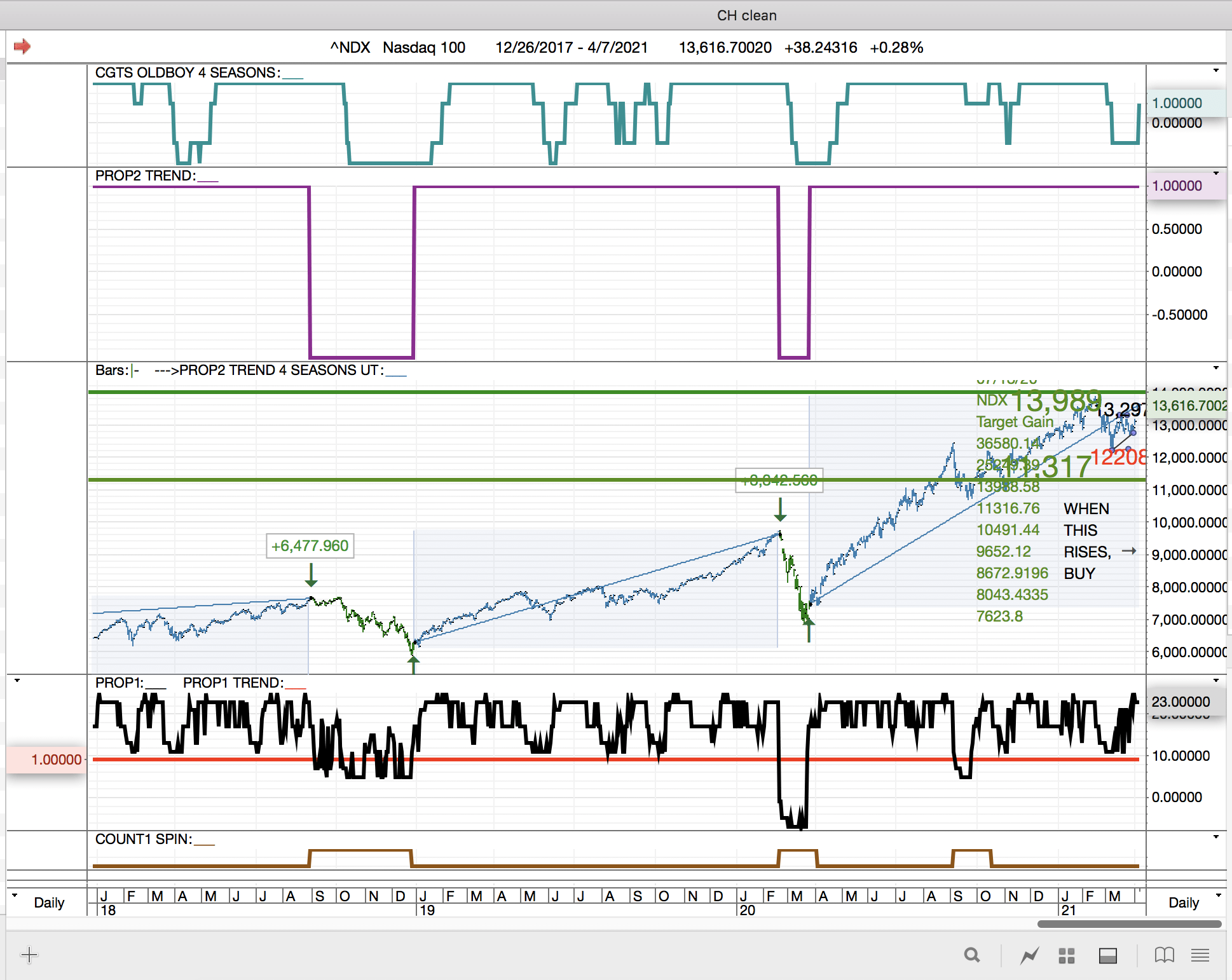Click the date range 12/26/2017 - 4/7/2021
Viewport: 1232px width, 980px height.
tap(571, 48)
